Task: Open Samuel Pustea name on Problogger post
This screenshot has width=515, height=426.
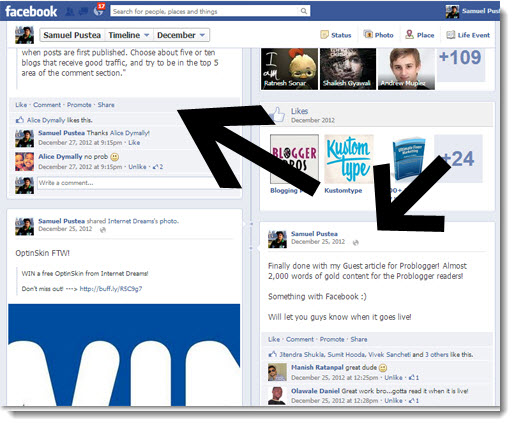Action: point(314,234)
